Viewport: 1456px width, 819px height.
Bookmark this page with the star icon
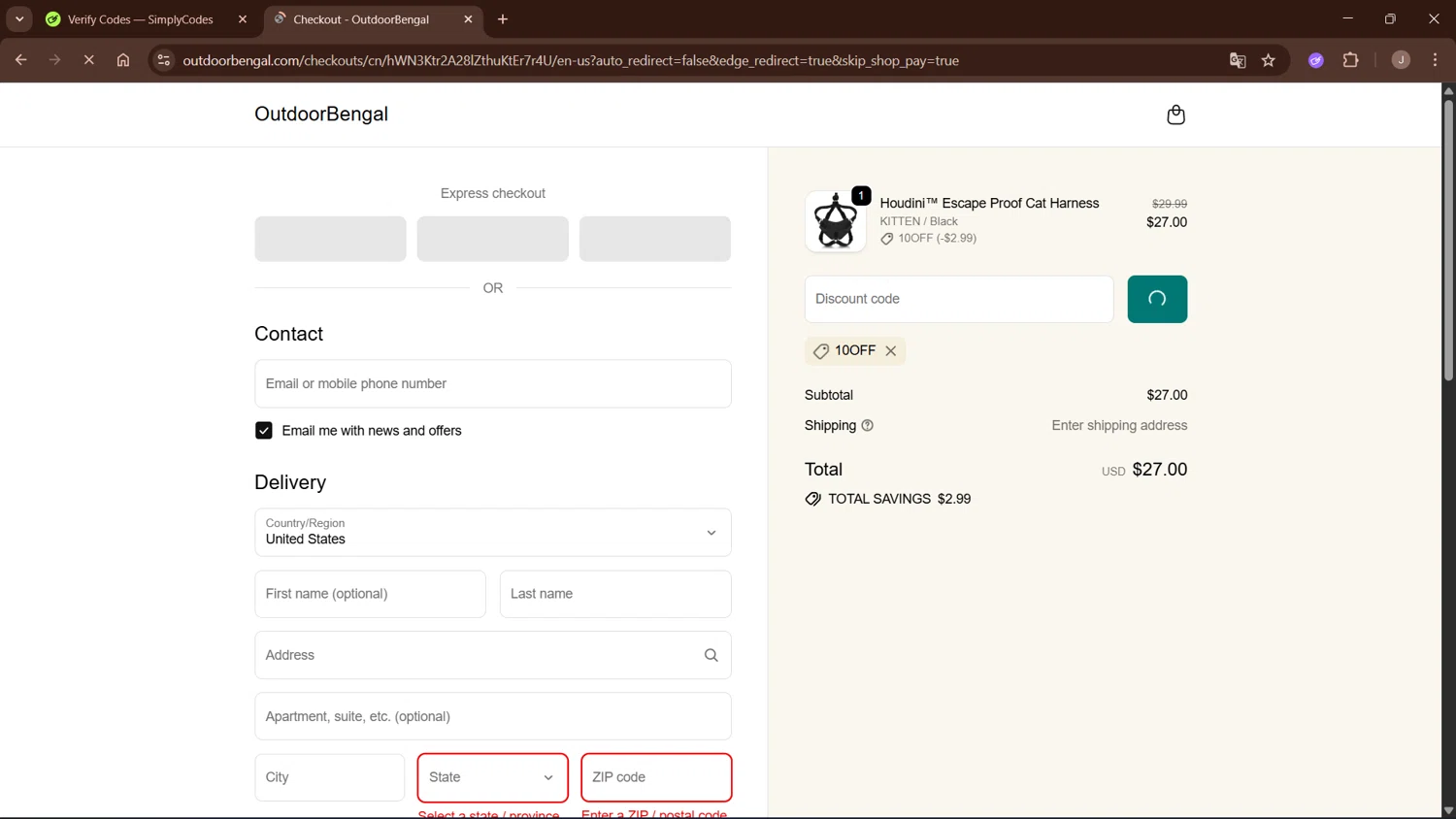1268,60
